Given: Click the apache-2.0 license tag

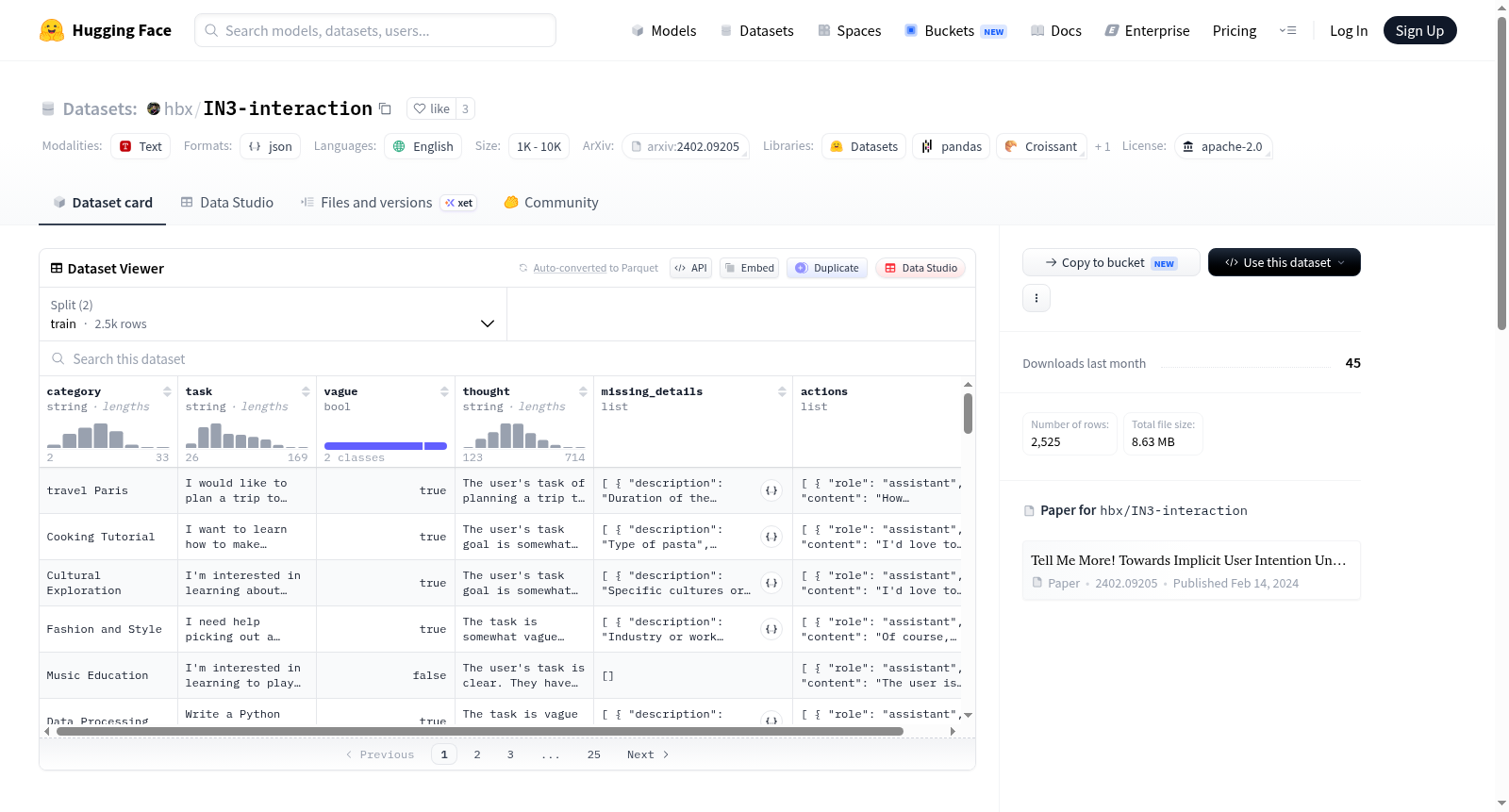Looking at the screenshot, I should [1223, 146].
